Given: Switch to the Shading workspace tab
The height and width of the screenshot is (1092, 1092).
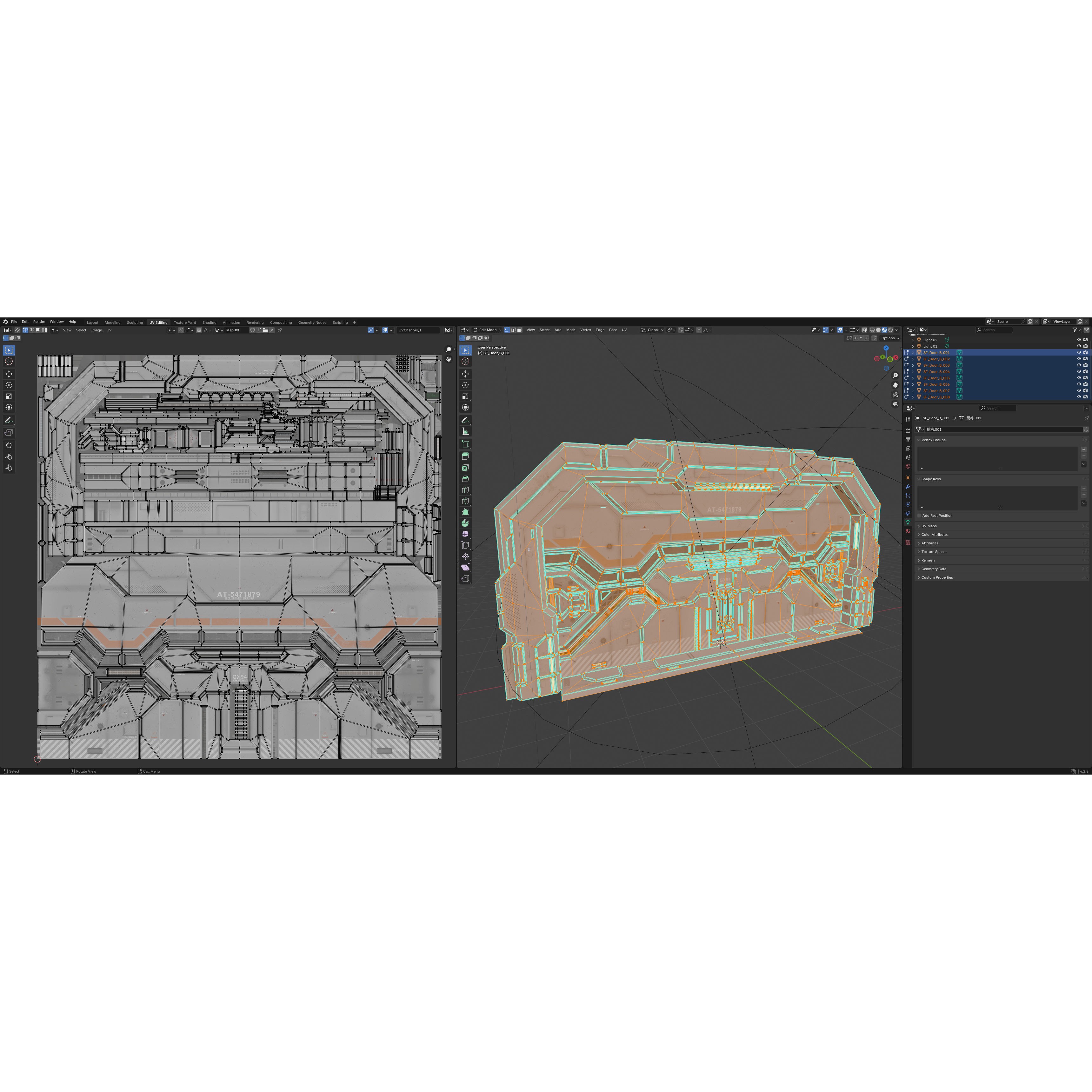Looking at the screenshot, I should click(x=209, y=322).
